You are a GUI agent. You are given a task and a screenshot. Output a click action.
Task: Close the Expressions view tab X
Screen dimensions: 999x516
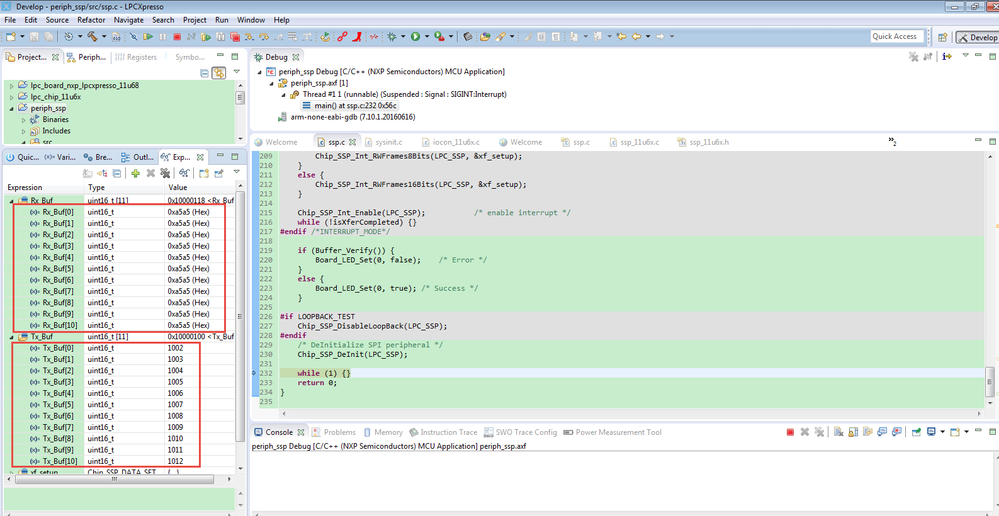click(x=199, y=157)
